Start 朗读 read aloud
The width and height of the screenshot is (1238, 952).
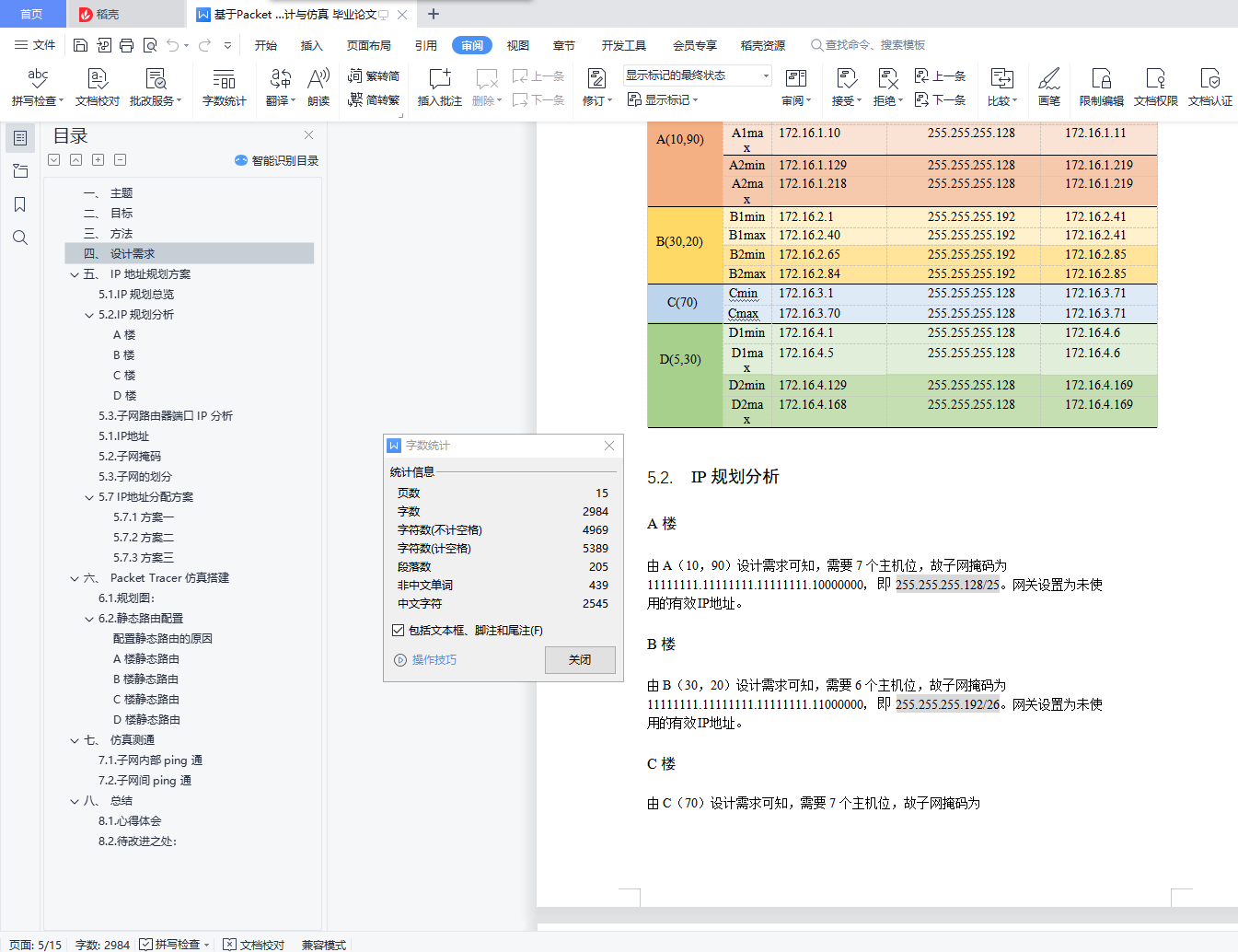(318, 87)
